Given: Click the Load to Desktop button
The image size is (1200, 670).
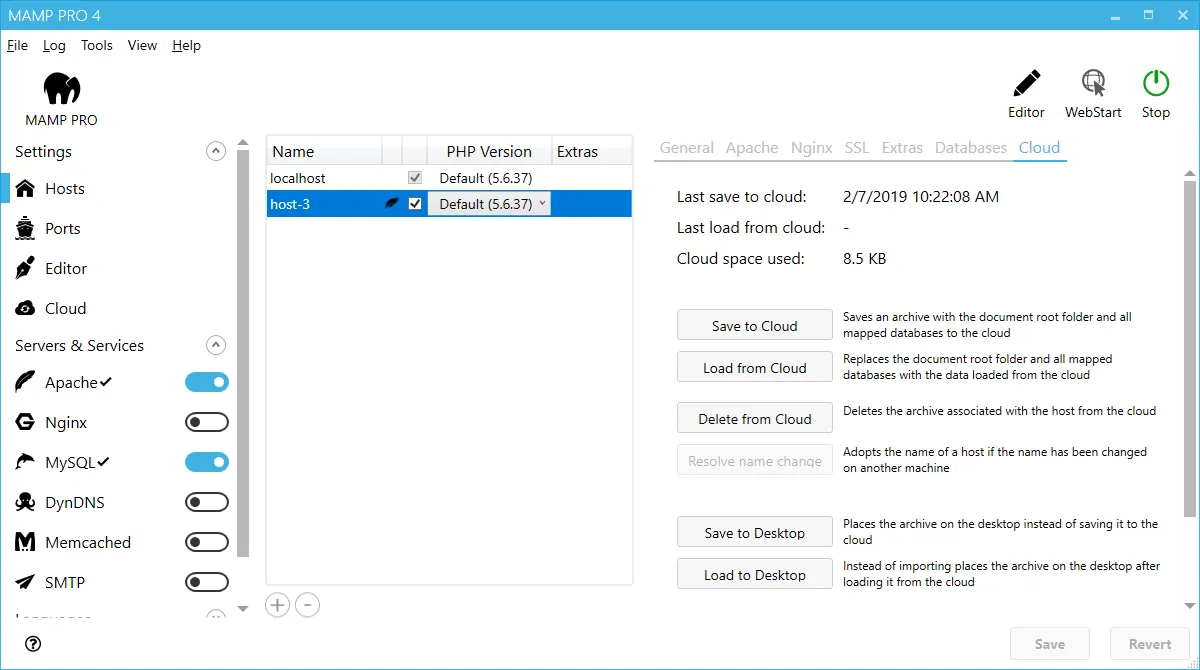Looking at the screenshot, I should 755,574.
